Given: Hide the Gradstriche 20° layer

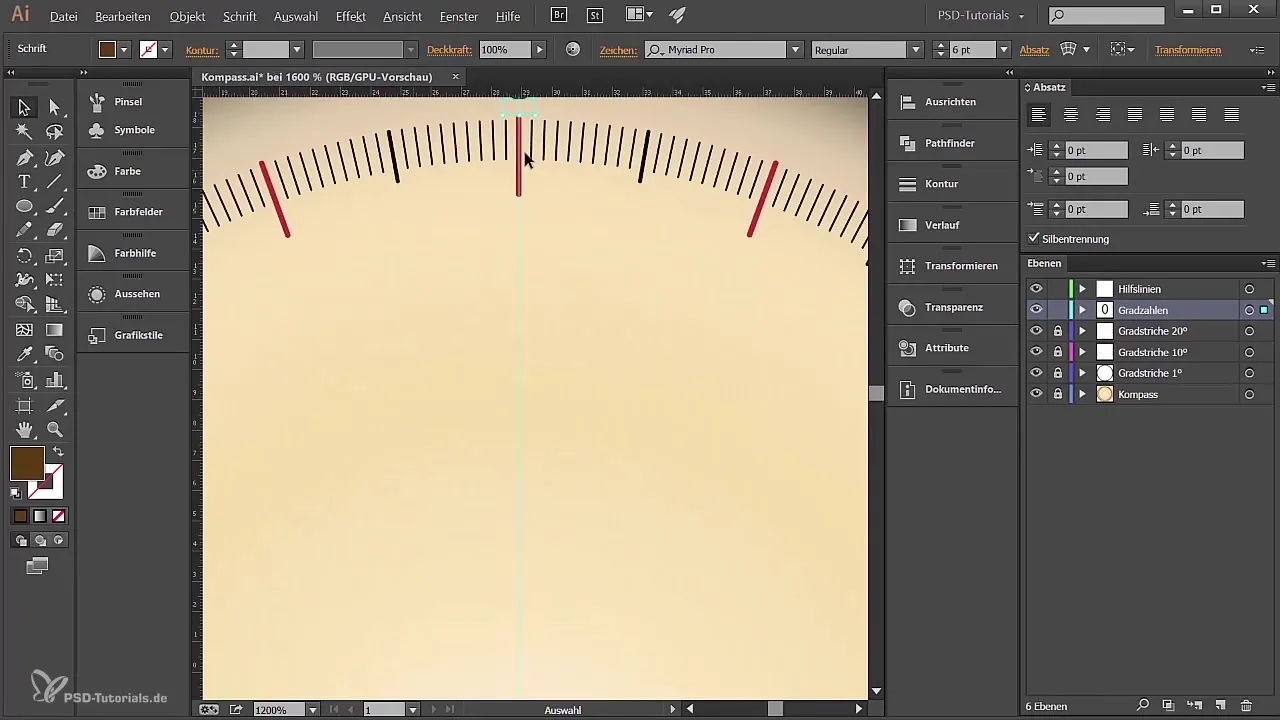Looking at the screenshot, I should tap(1036, 331).
